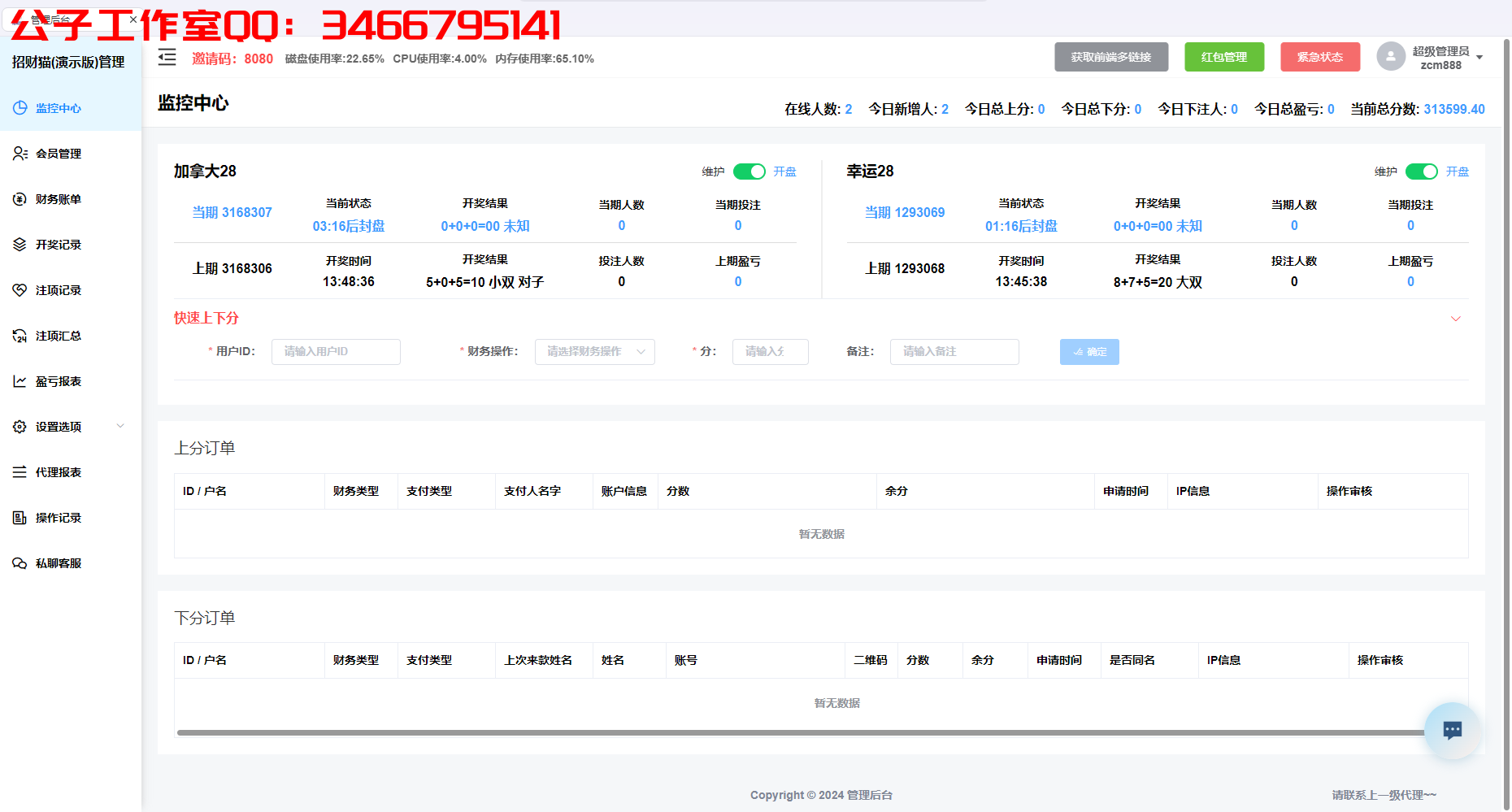Viewport: 1512px width, 812px height.
Task: Click the 当前总分数 value 313599.40
Action: 1454,109
